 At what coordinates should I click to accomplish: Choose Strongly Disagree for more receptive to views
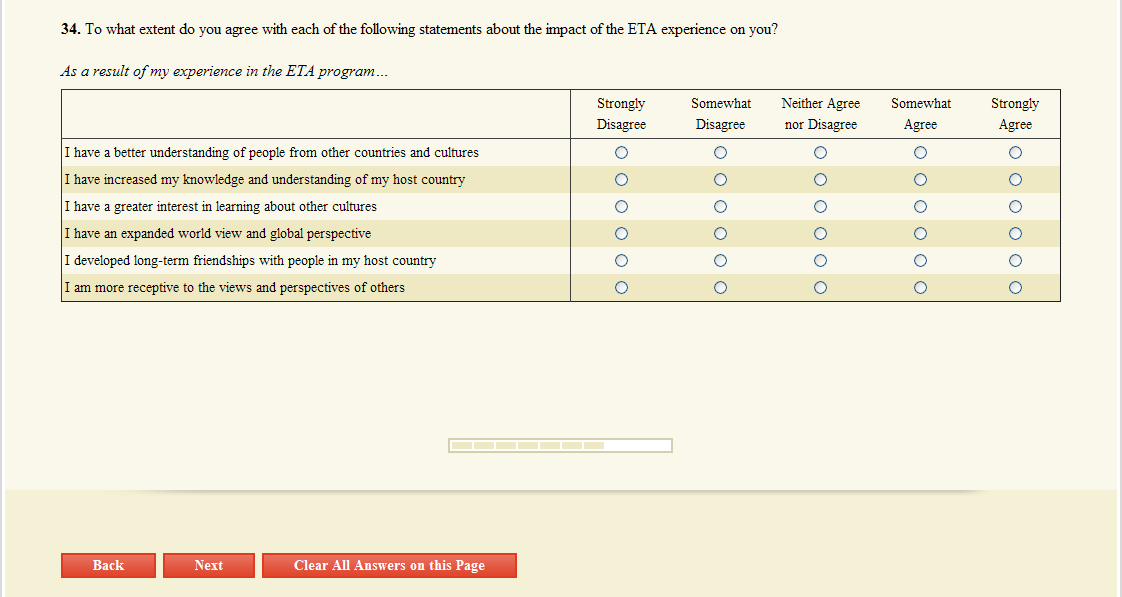621,288
